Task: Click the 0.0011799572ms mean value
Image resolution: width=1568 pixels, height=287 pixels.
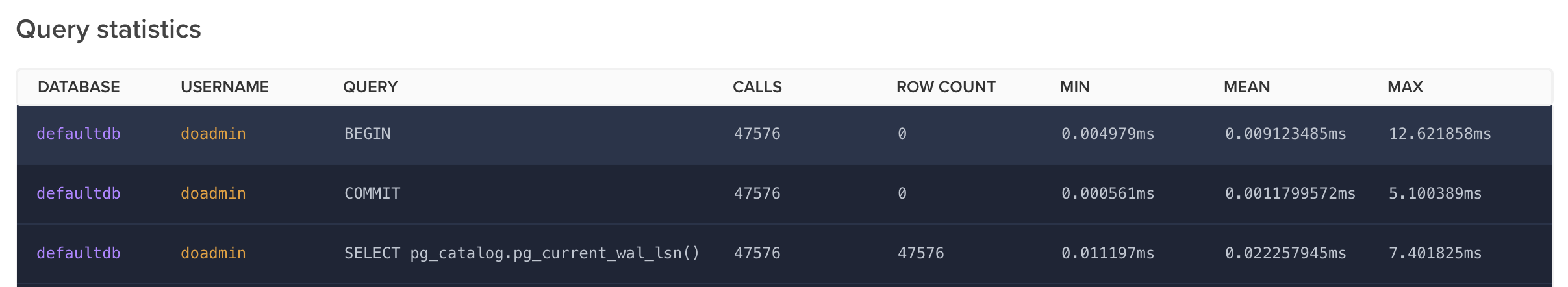Action: point(1290,193)
